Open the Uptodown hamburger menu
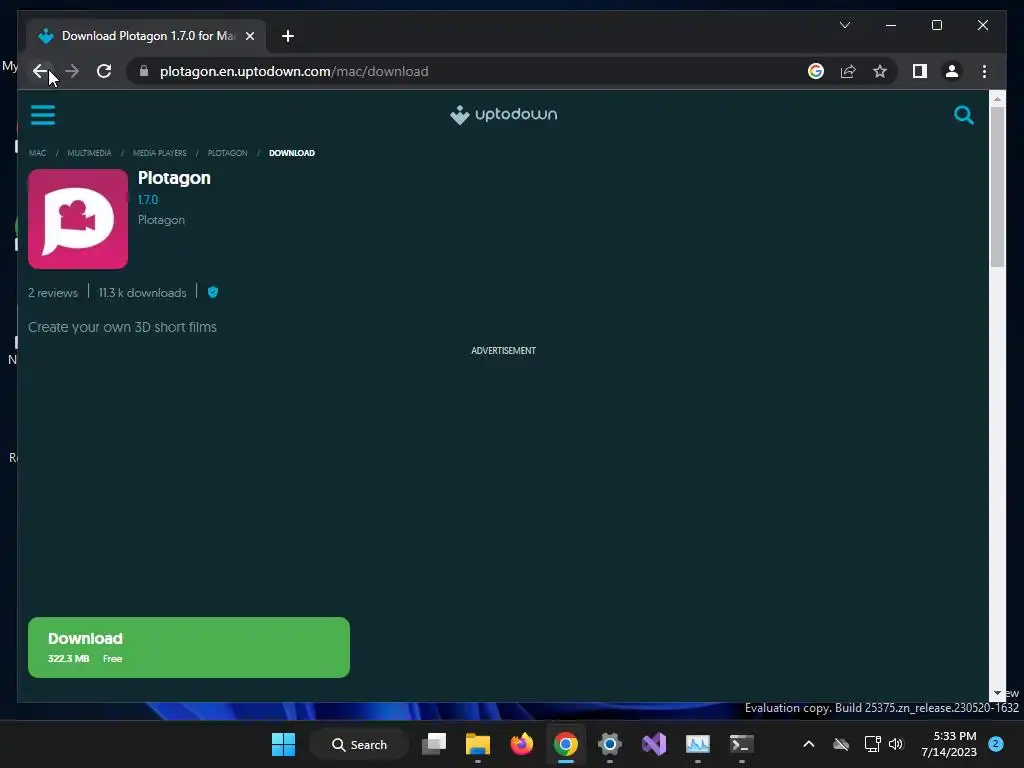This screenshot has width=1024, height=768. [x=43, y=115]
